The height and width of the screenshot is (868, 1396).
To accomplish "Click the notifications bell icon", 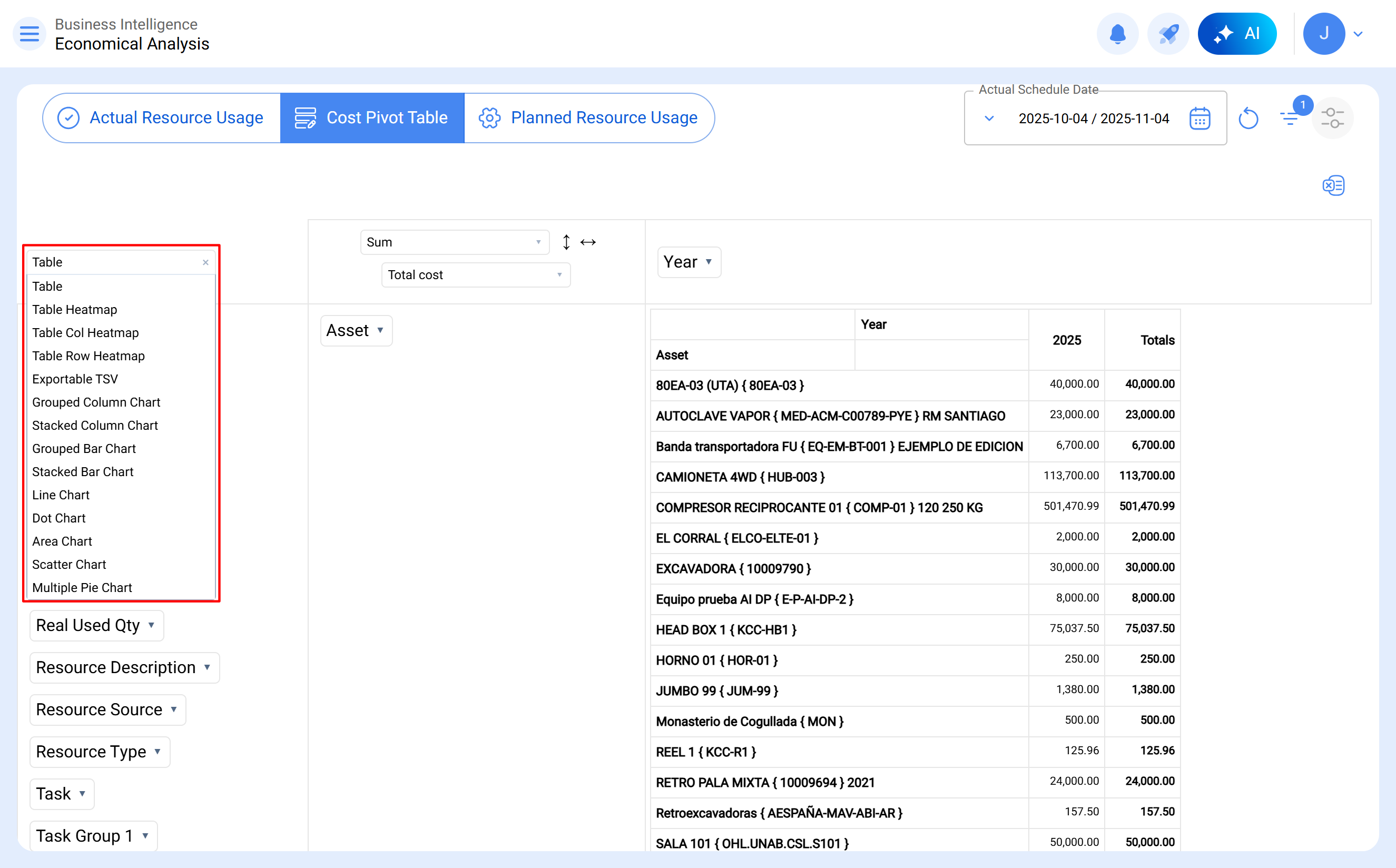I will click(1117, 34).
